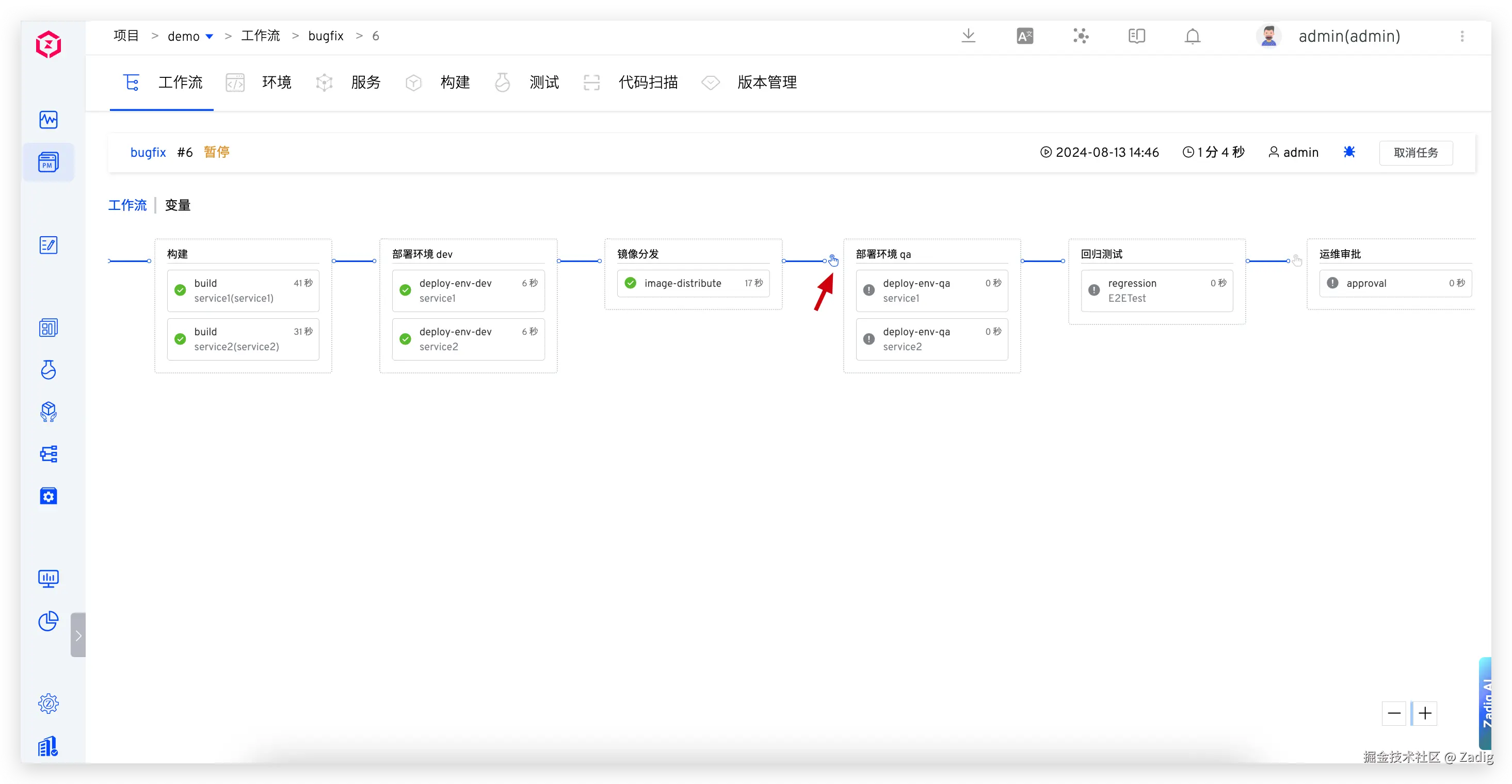Viewport: 1512px width, 784px height.
Task: Click the notification bell icon
Action: click(x=1192, y=37)
